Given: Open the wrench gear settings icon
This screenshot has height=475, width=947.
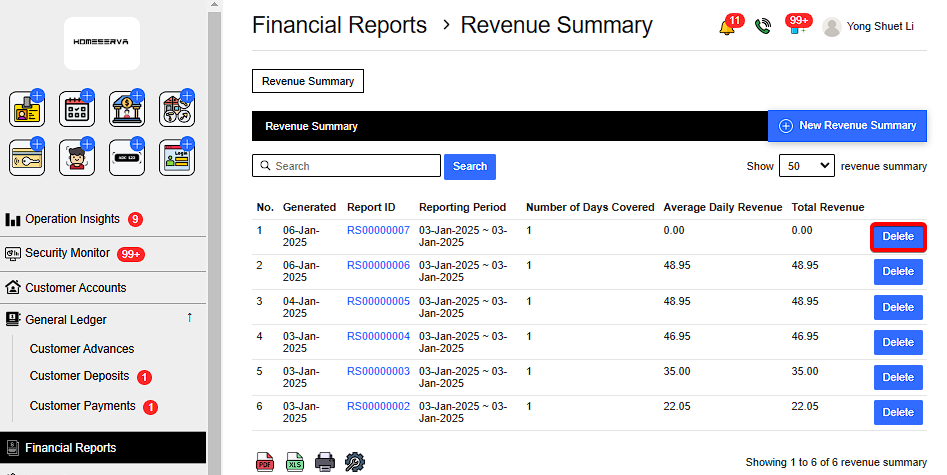Looking at the screenshot, I should (355, 462).
